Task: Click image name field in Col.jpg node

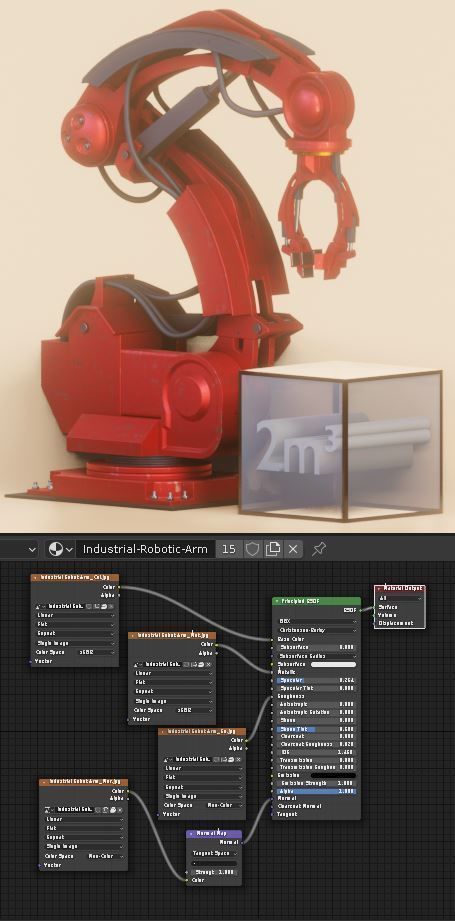Action: (x=66, y=606)
